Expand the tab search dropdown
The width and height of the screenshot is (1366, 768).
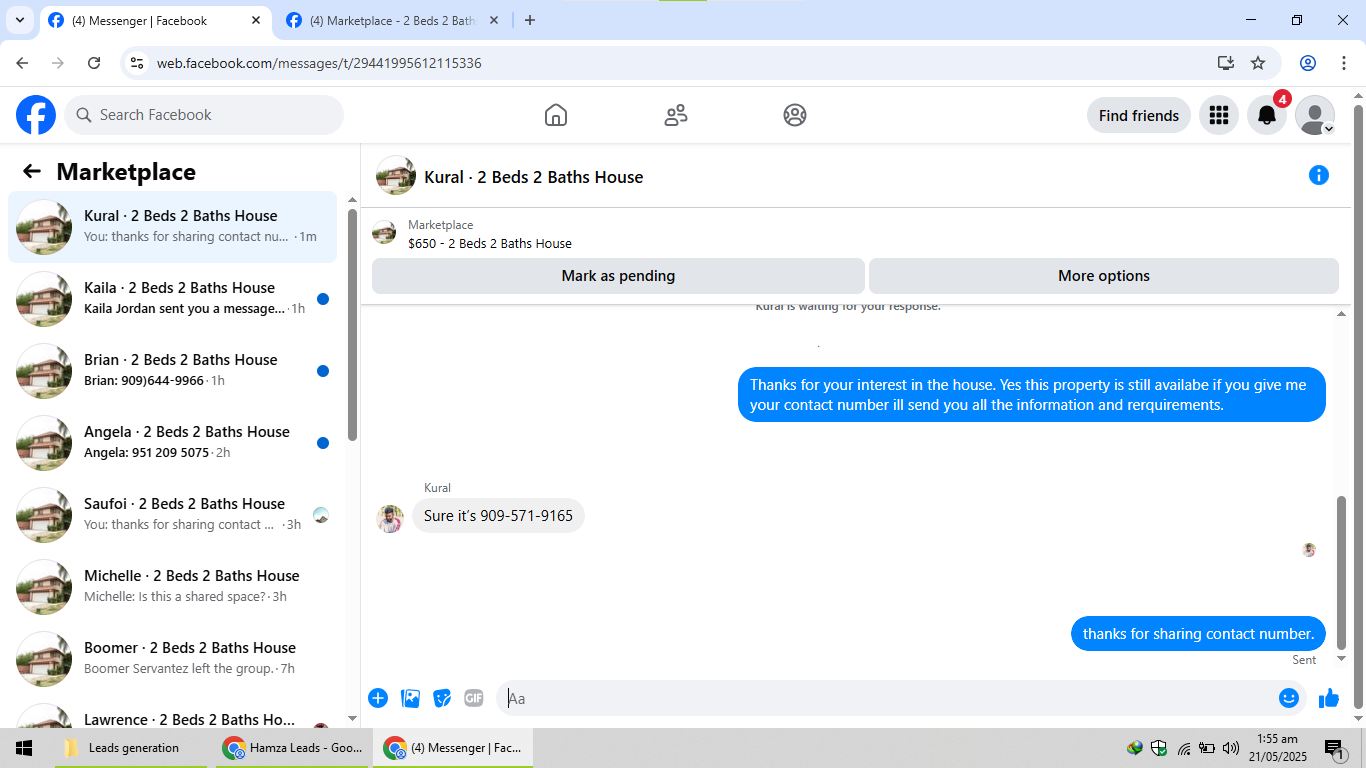click(19, 20)
